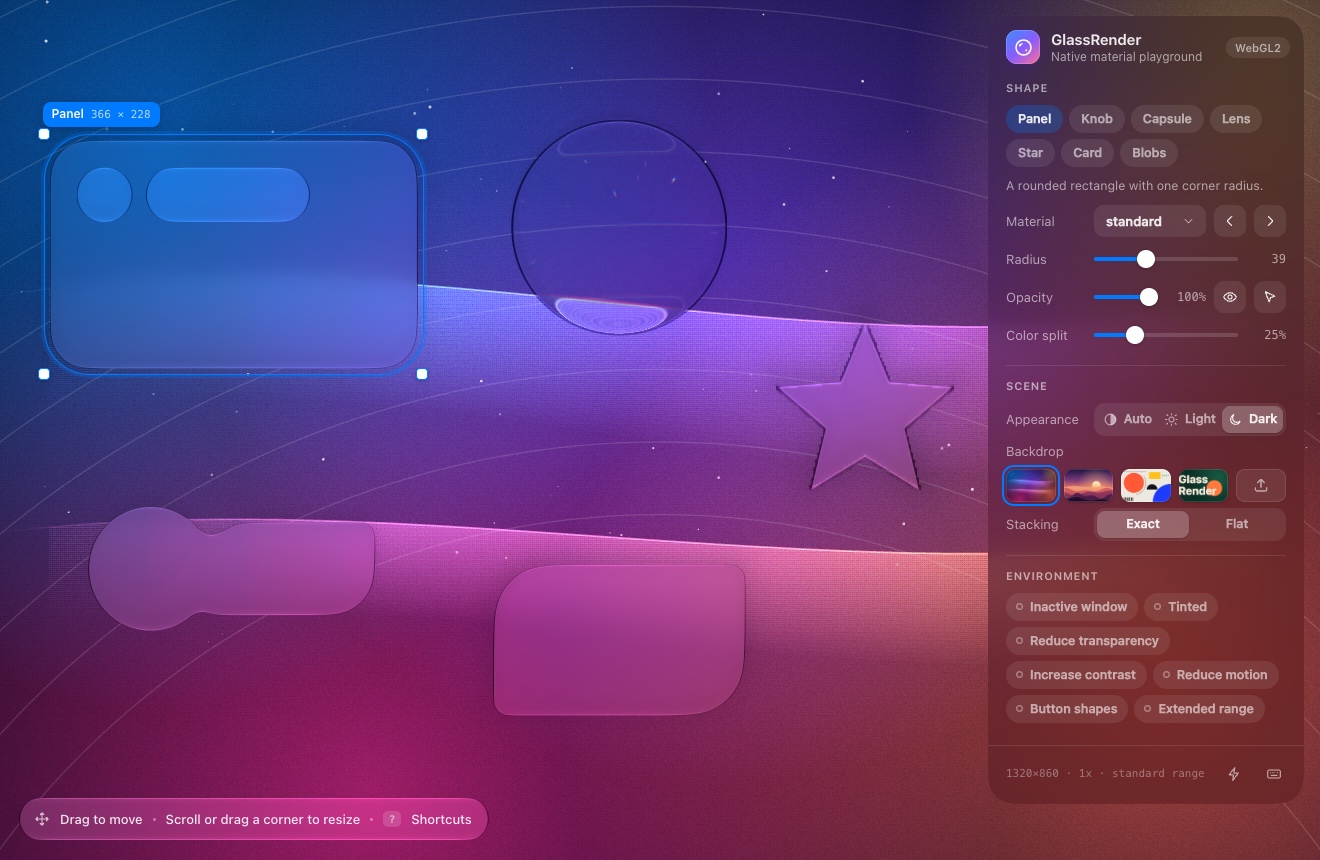Open the Material dropdown showing standard
The image size is (1320, 860).
pos(1150,221)
